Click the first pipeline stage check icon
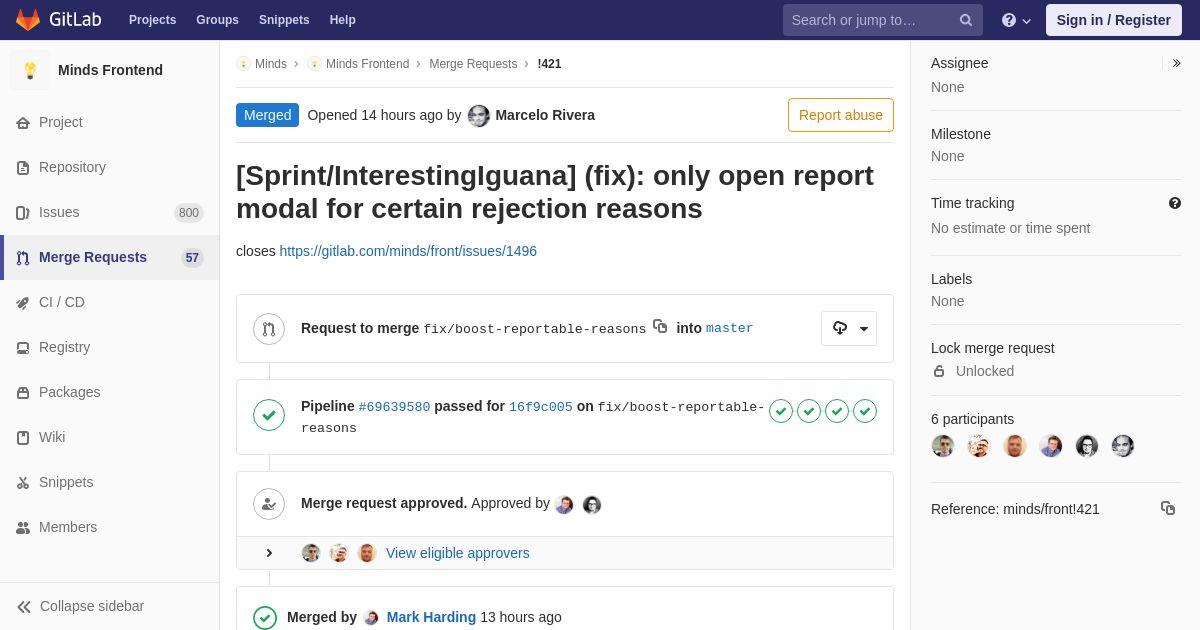This screenshot has height=630, width=1200. pos(781,411)
